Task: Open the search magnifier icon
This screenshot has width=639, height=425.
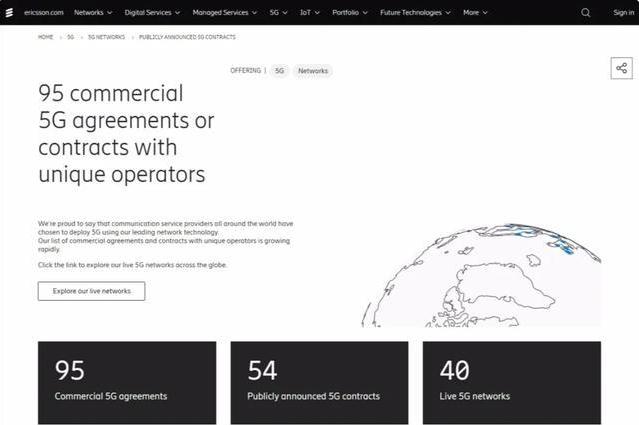Action: coord(586,13)
